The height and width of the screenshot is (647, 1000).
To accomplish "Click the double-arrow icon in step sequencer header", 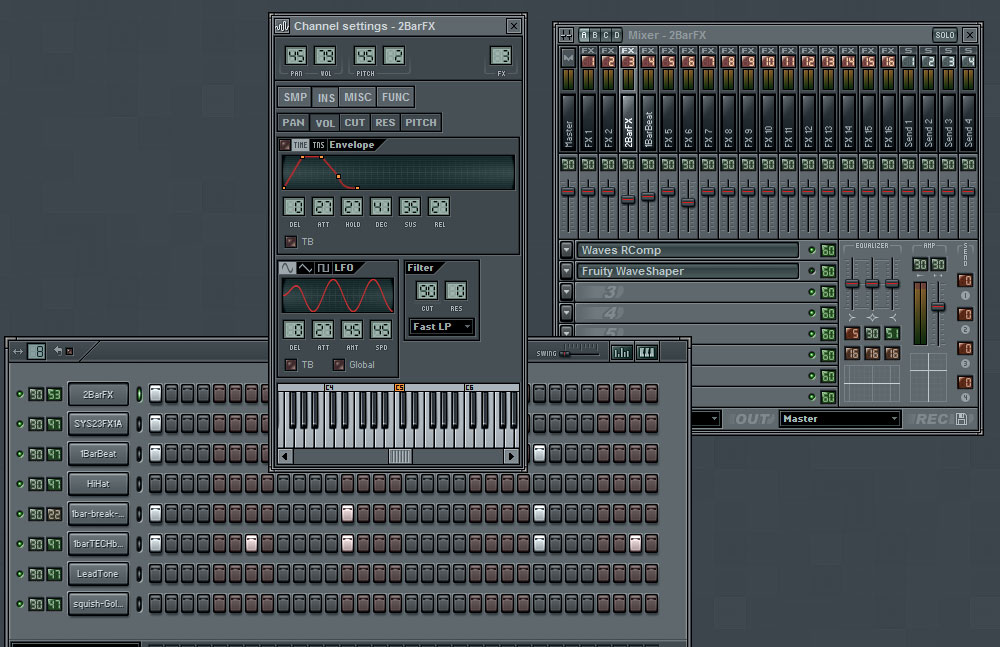I will 18,351.
